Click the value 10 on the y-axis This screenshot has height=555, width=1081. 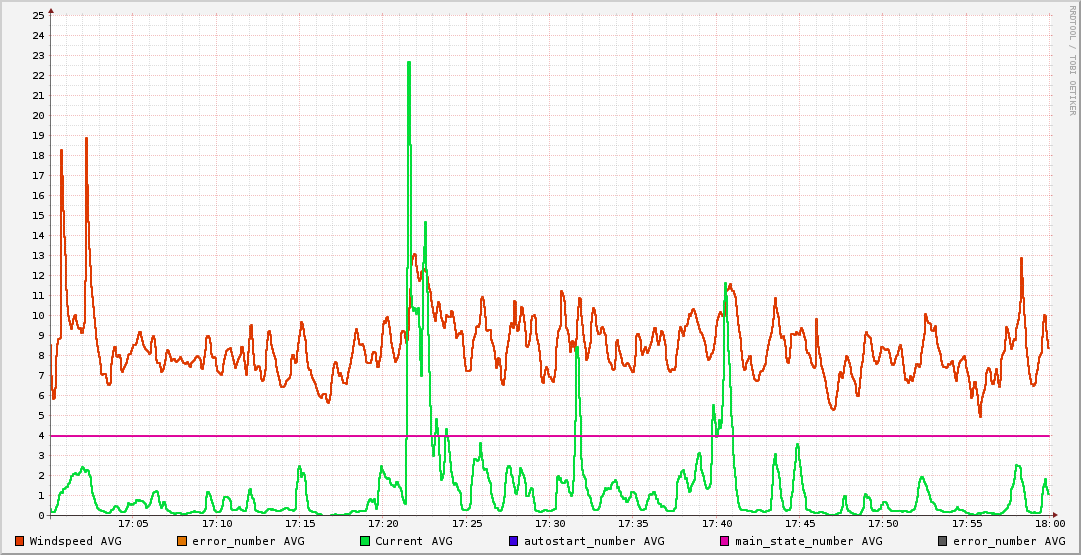click(38, 316)
